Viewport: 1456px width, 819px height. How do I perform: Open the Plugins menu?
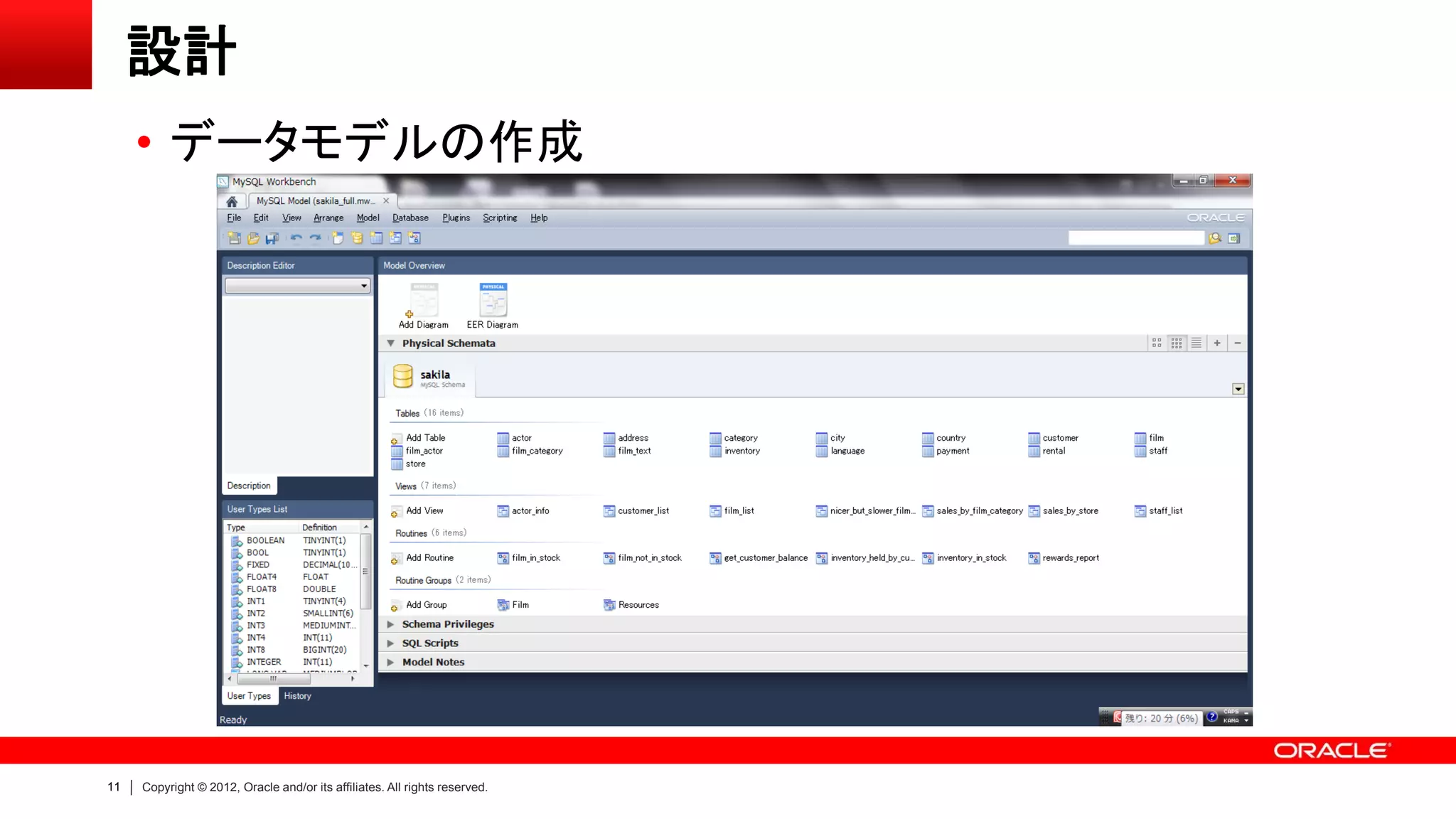coord(456,218)
